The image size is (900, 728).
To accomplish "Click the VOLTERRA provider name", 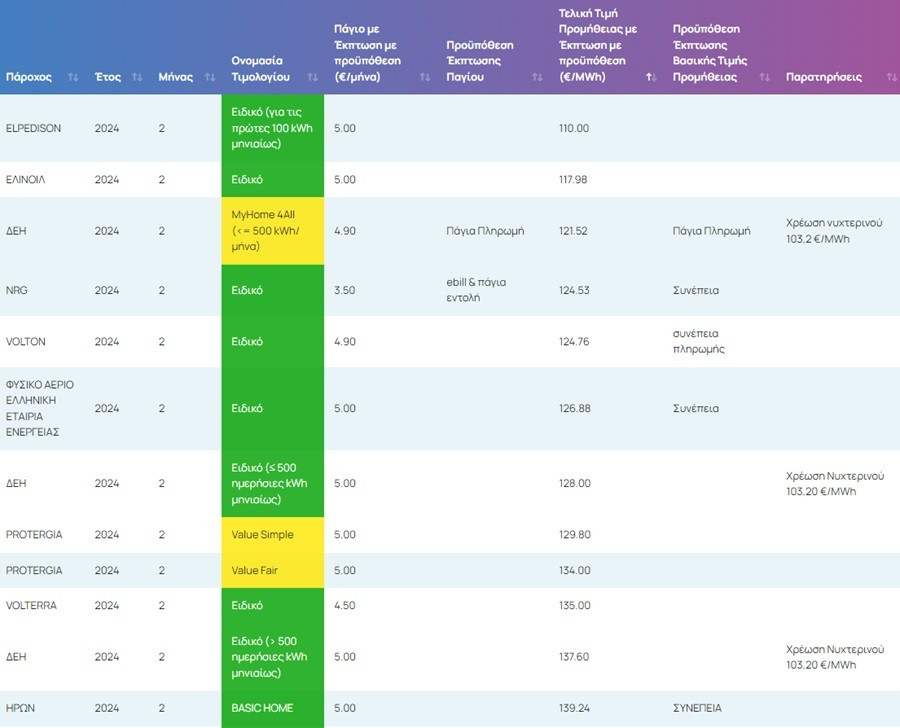I will [31, 605].
